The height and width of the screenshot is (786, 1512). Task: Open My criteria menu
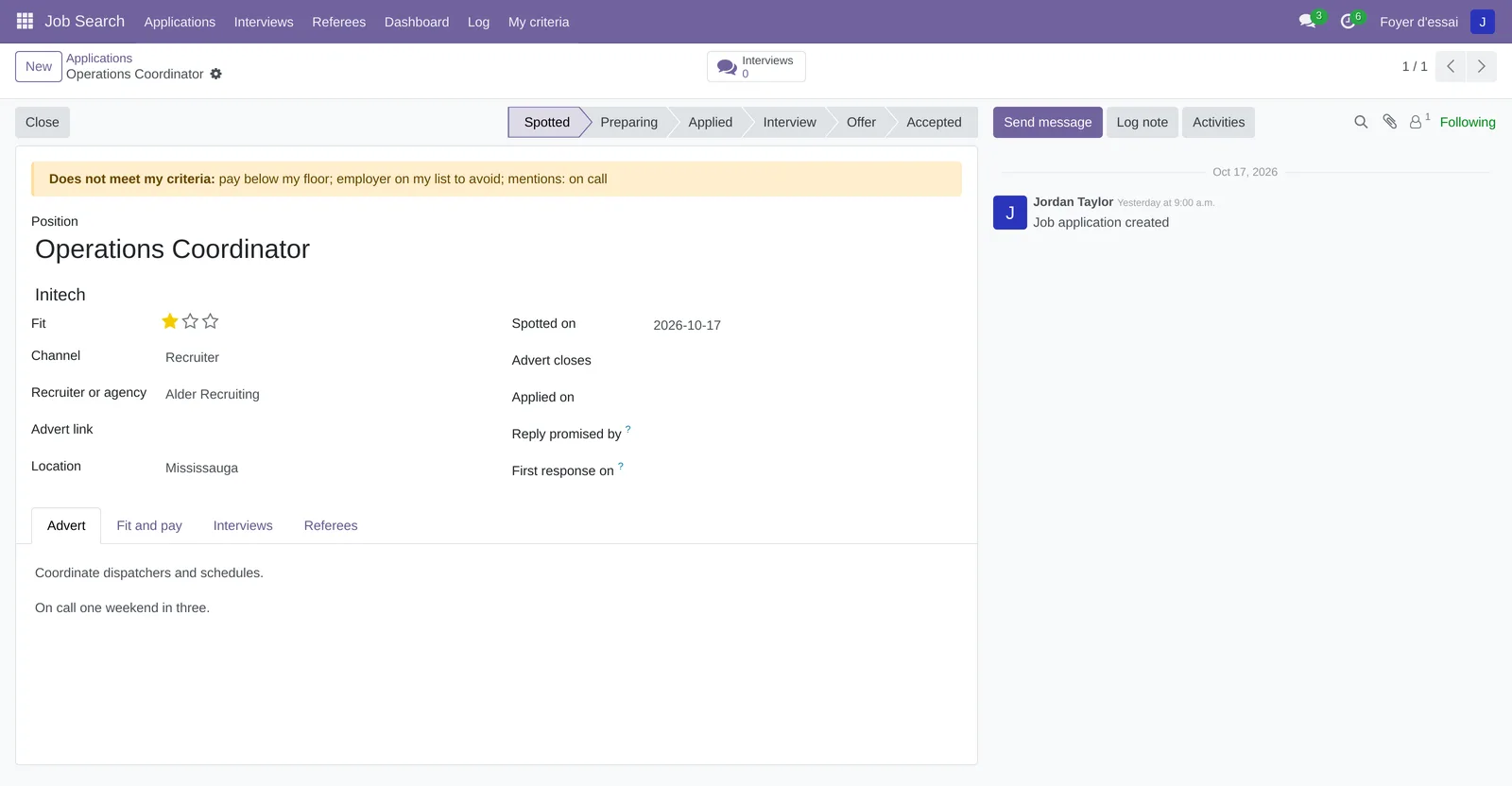tap(539, 22)
